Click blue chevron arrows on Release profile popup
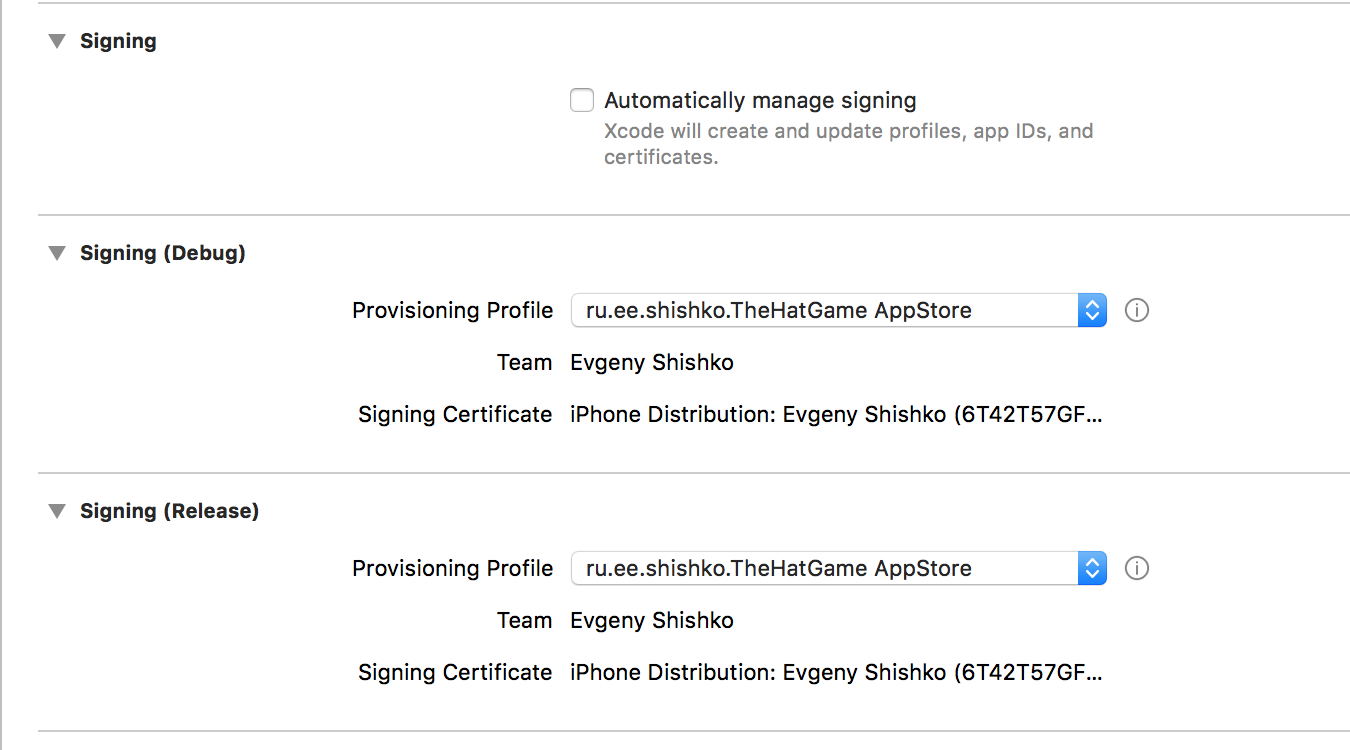The height and width of the screenshot is (750, 1350). click(1092, 568)
